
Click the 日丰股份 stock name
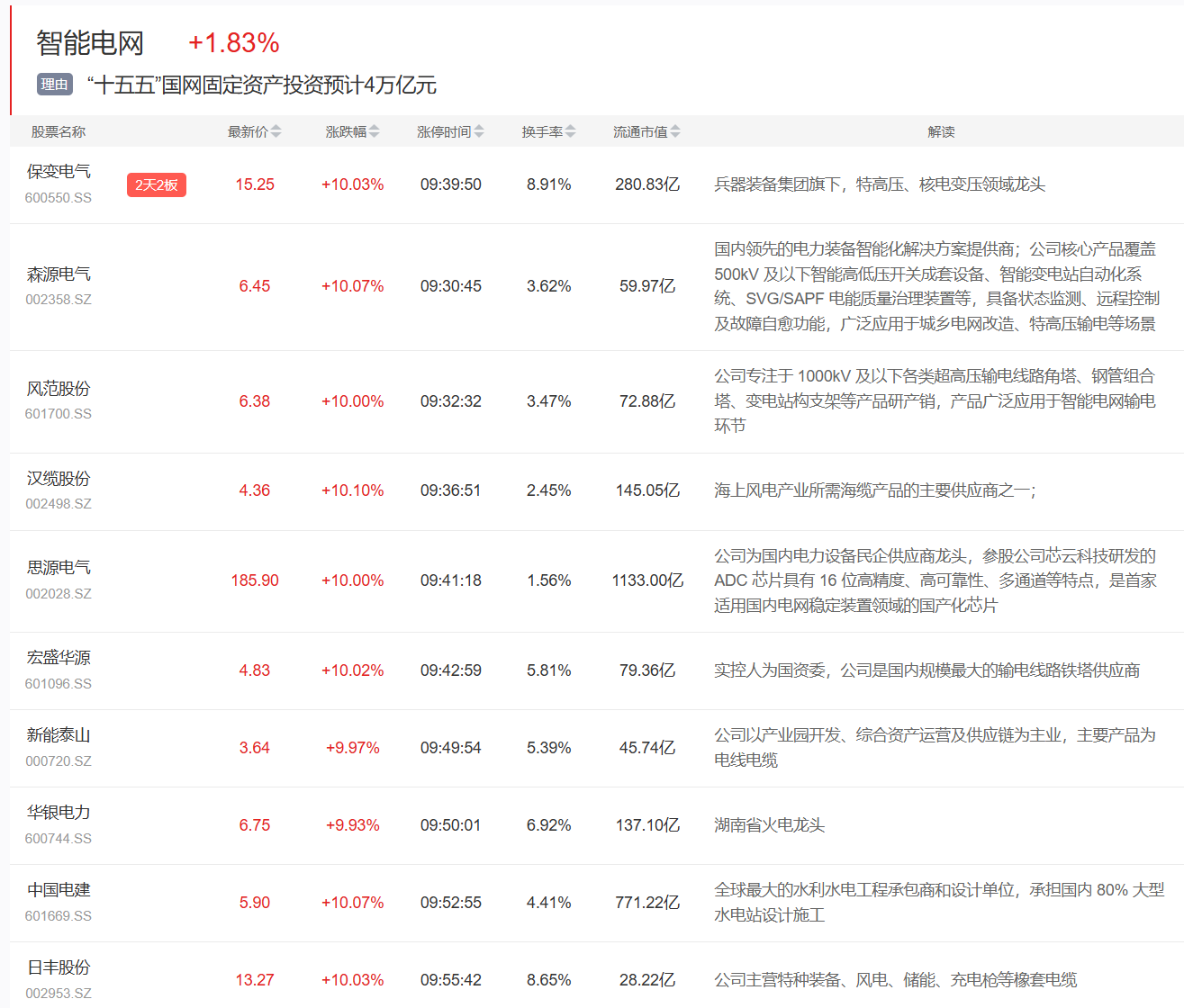pos(59,967)
